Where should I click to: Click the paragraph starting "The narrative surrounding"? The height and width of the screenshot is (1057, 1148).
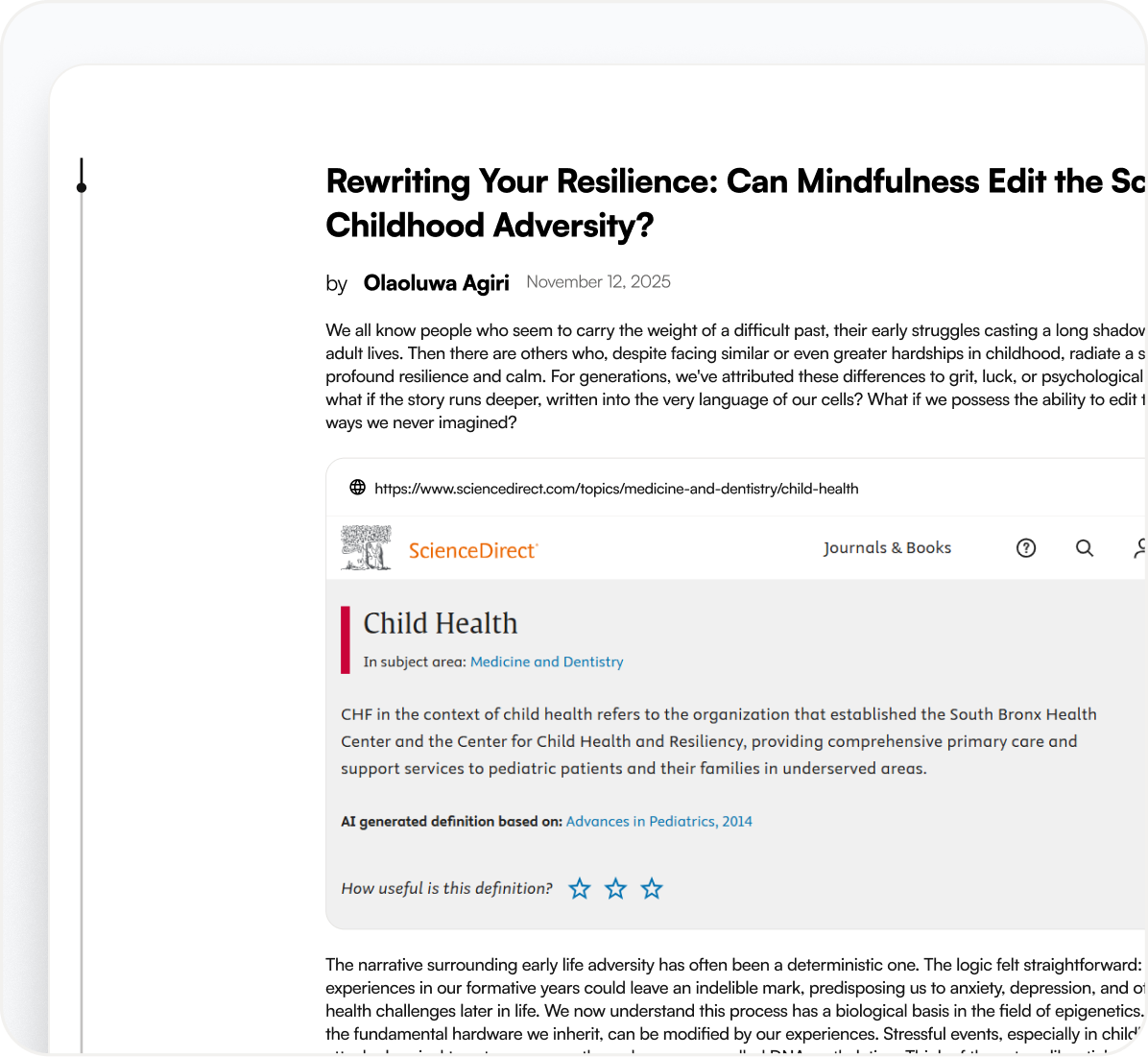(736, 1003)
